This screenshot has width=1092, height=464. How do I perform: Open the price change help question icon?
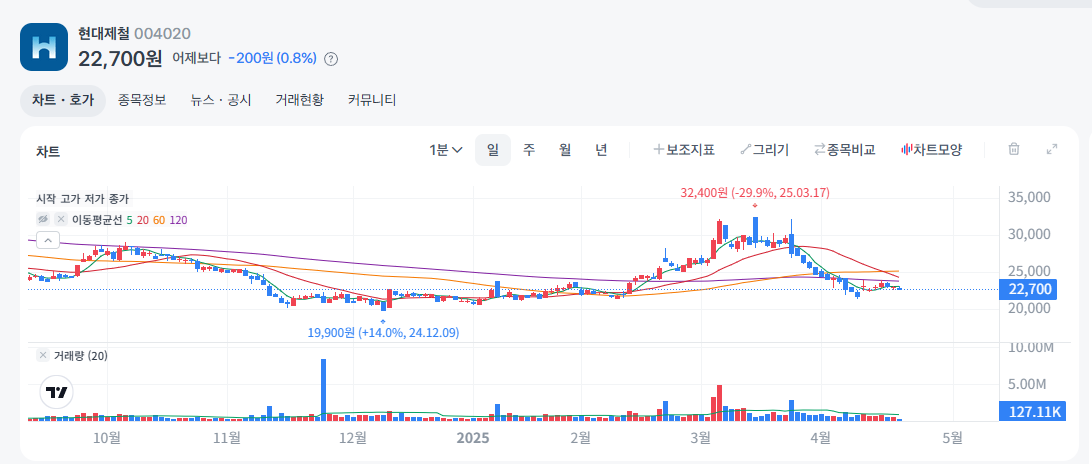coord(332,59)
